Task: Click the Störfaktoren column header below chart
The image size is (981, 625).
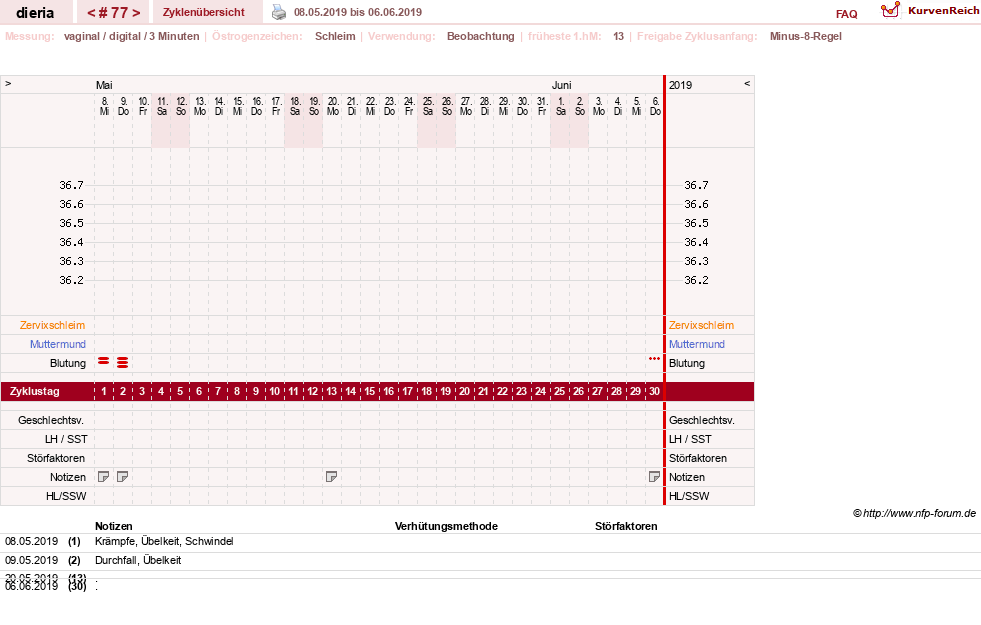Action: point(626,526)
